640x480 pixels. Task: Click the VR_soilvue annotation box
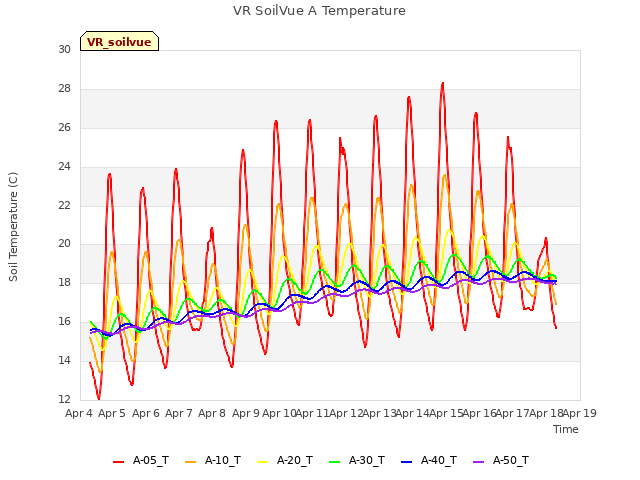point(119,41)
